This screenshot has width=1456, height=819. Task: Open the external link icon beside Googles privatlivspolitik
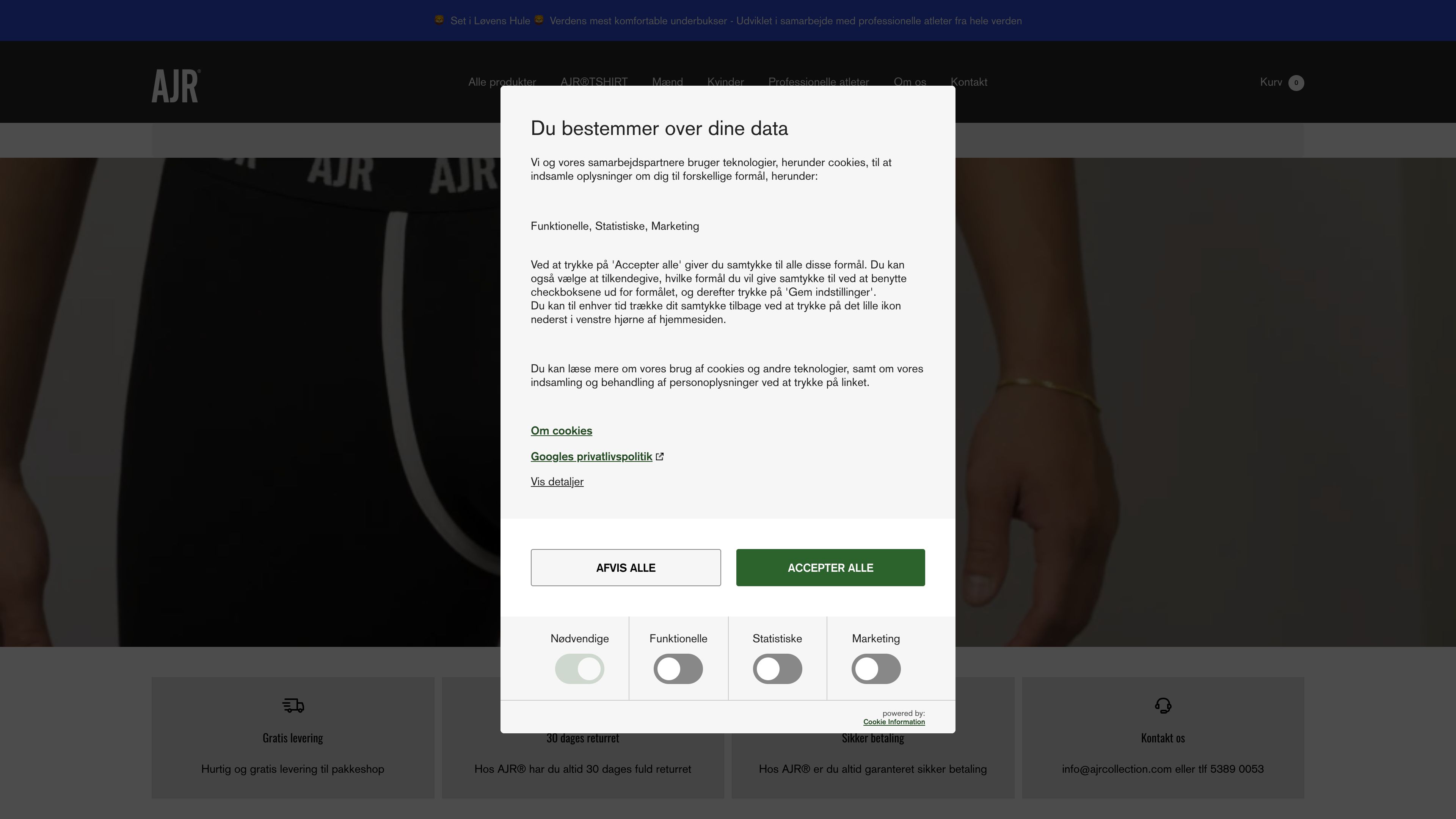coord(660,457)
